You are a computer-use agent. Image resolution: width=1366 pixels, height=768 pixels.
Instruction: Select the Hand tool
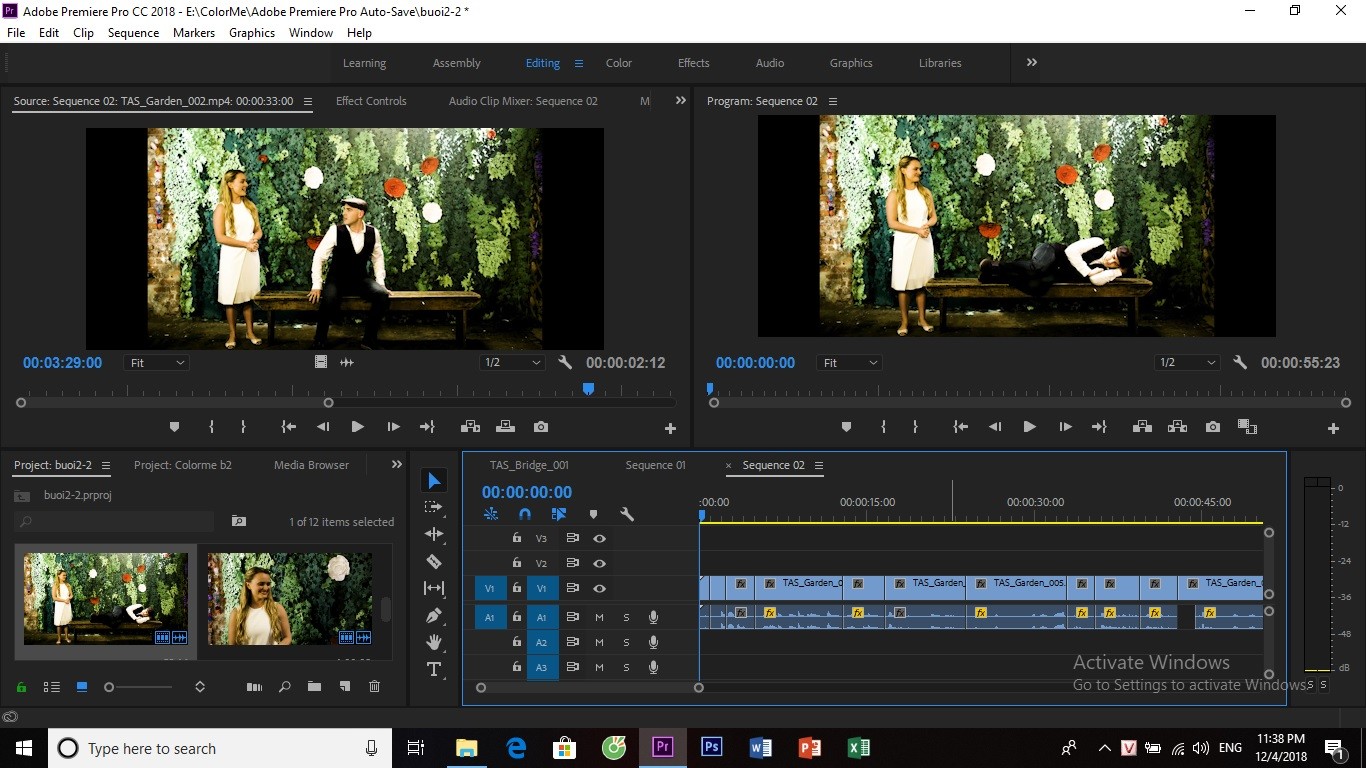pos(433,642)
